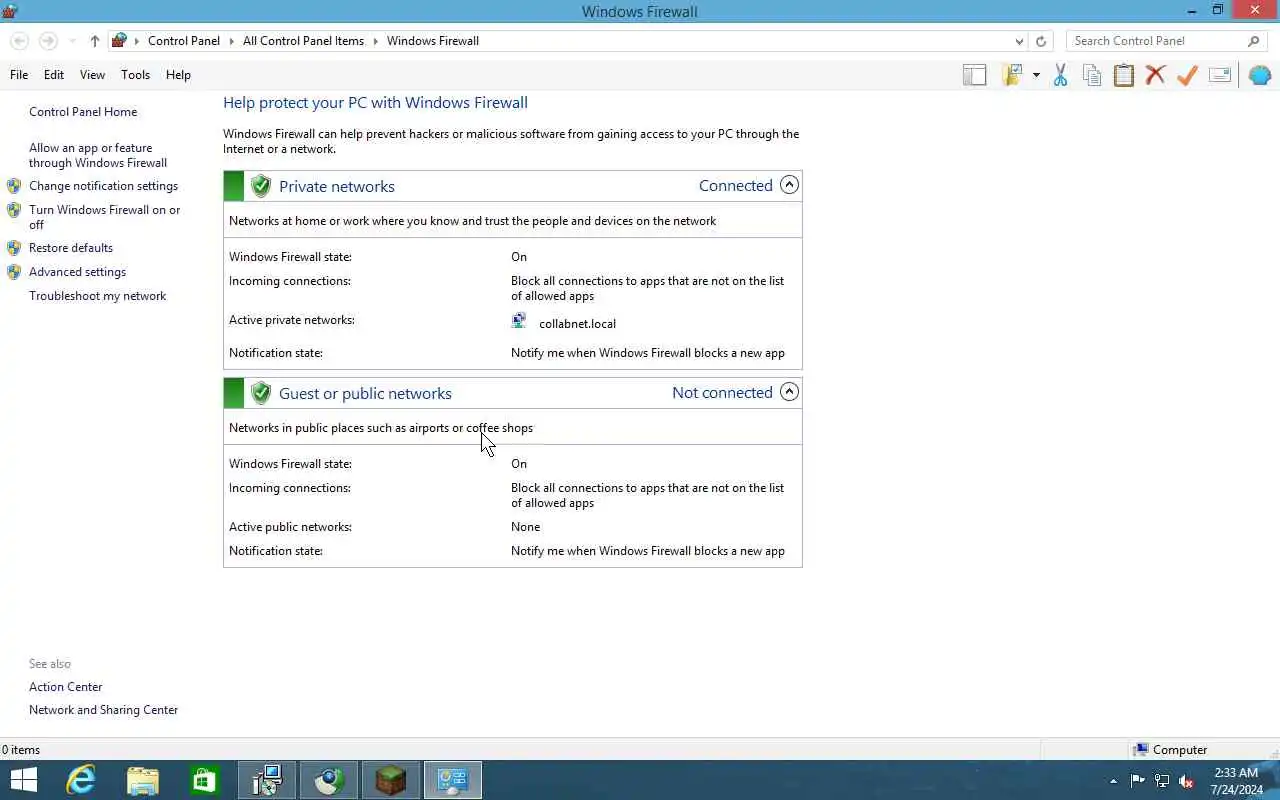Click the Action Center flag tray icon

point(1138,781)
